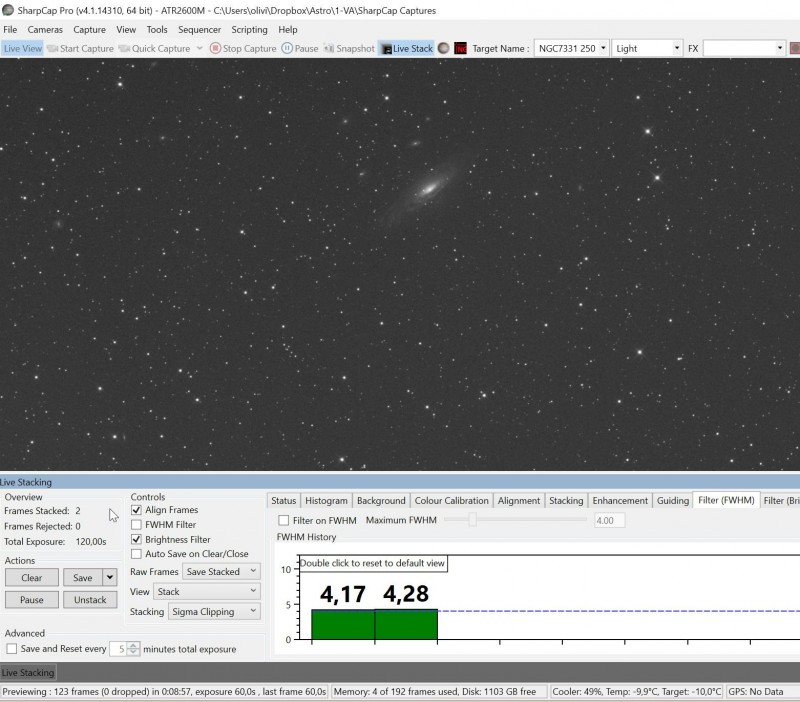
Task: Tick the Save and Reset every checkbox
Action: click(x=12, y=649)
